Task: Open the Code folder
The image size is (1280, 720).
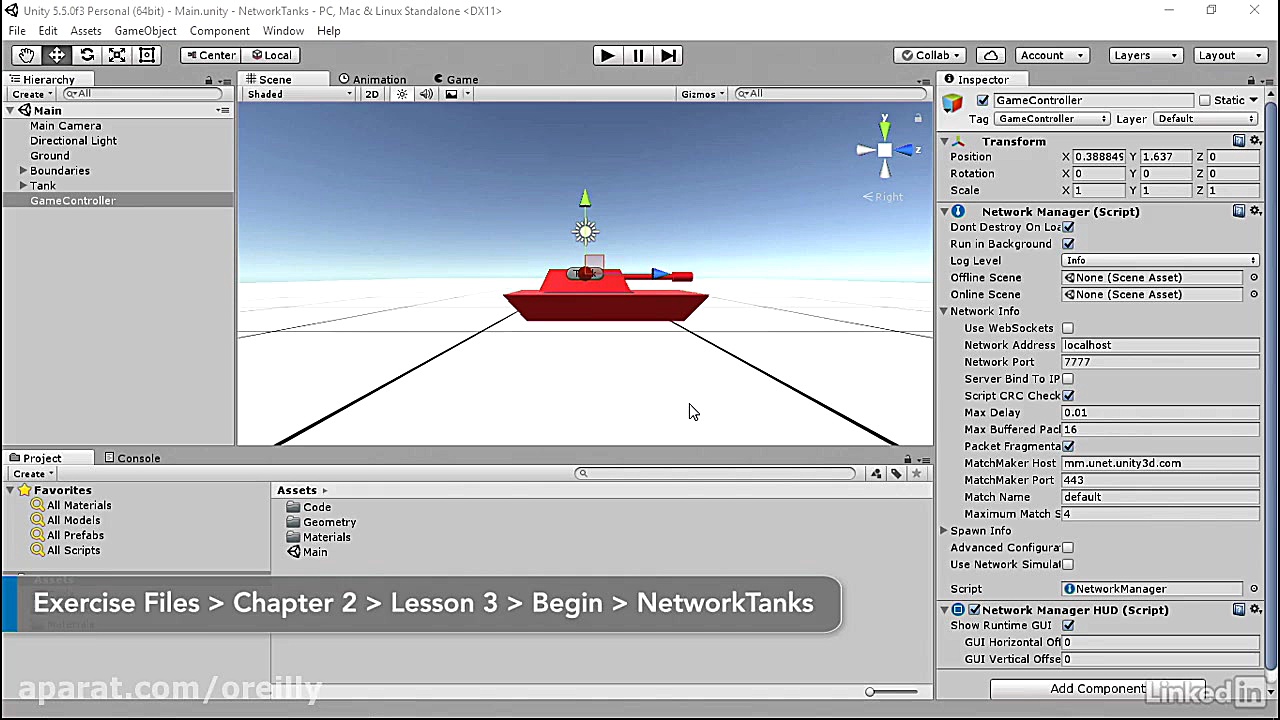Action: click(x=309, y=507)
